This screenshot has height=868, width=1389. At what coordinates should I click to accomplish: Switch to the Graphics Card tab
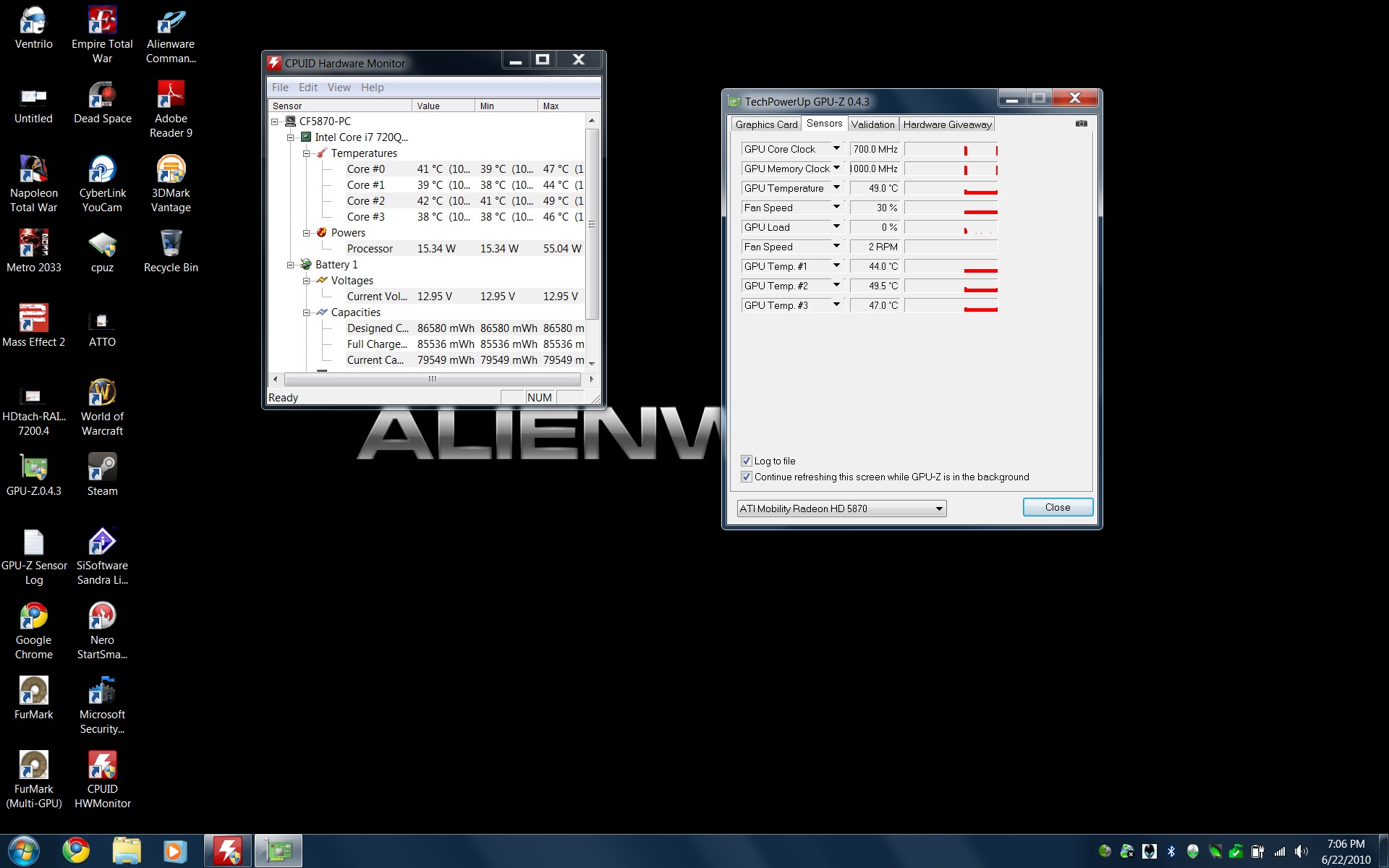(x=766, y=124)
